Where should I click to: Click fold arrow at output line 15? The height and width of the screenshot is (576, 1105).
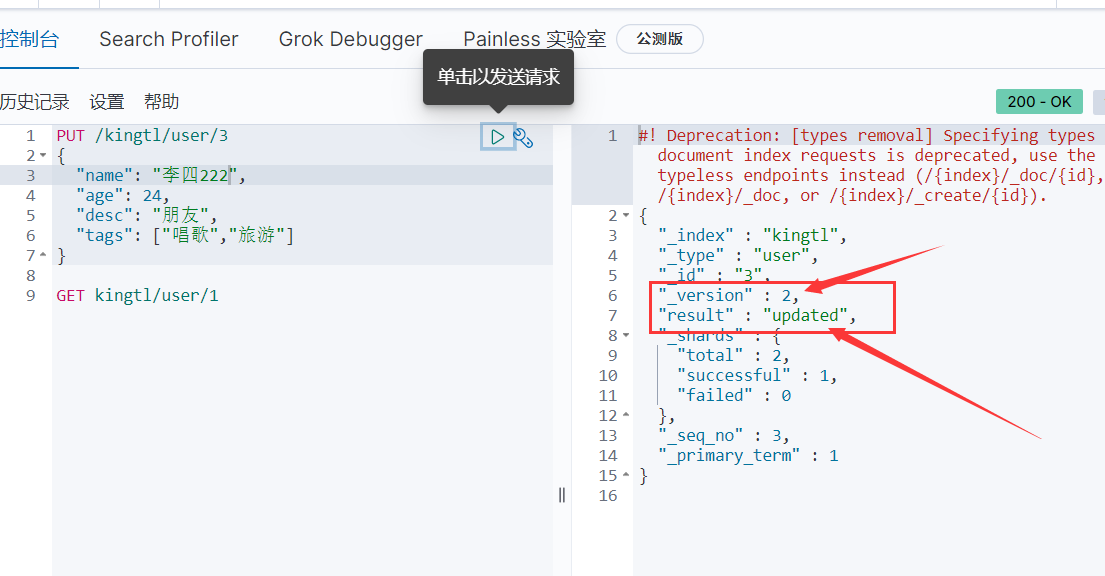pyautogui.click(x=626, y=476)
